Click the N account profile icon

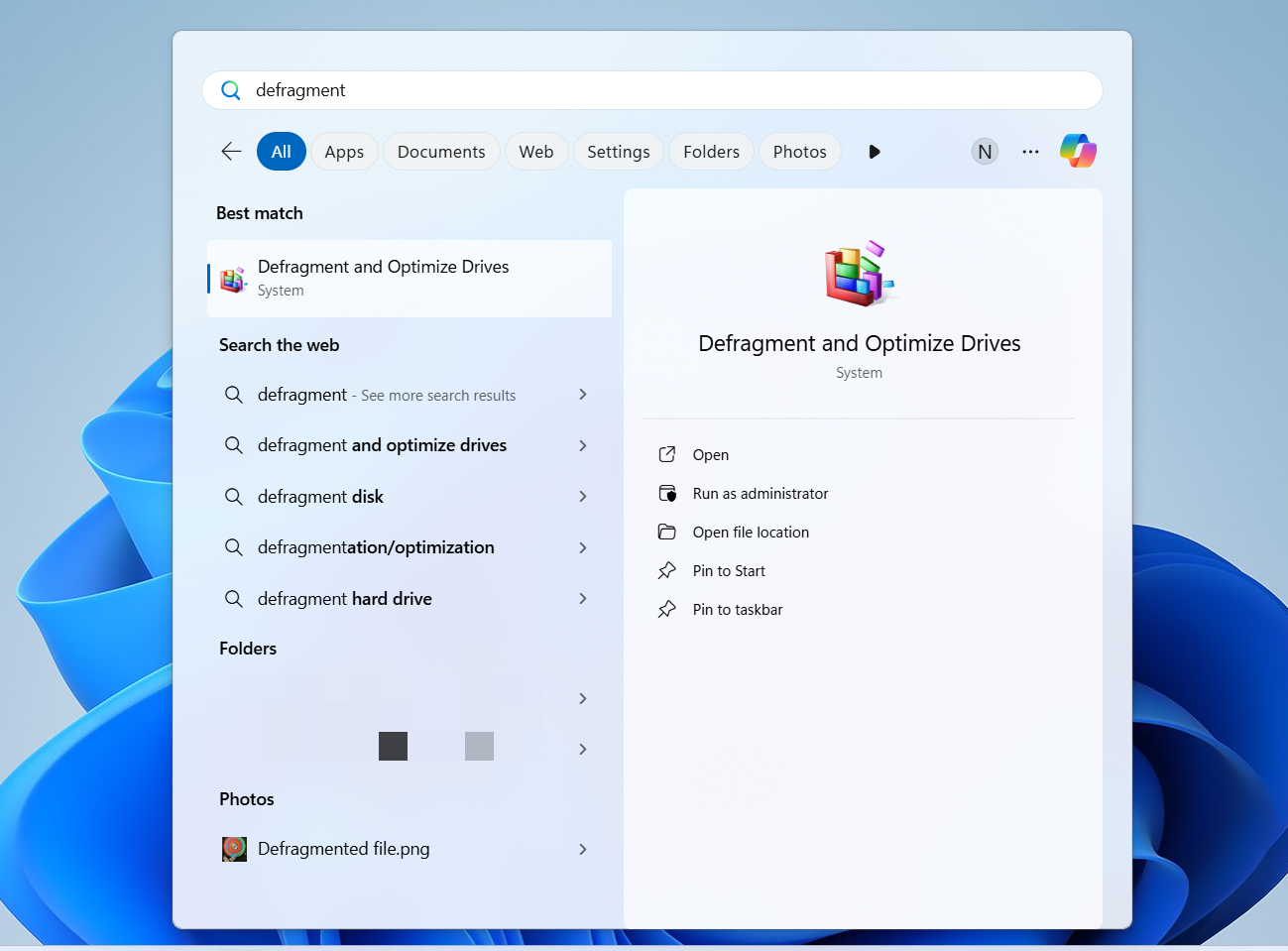(x=985, y=151)
